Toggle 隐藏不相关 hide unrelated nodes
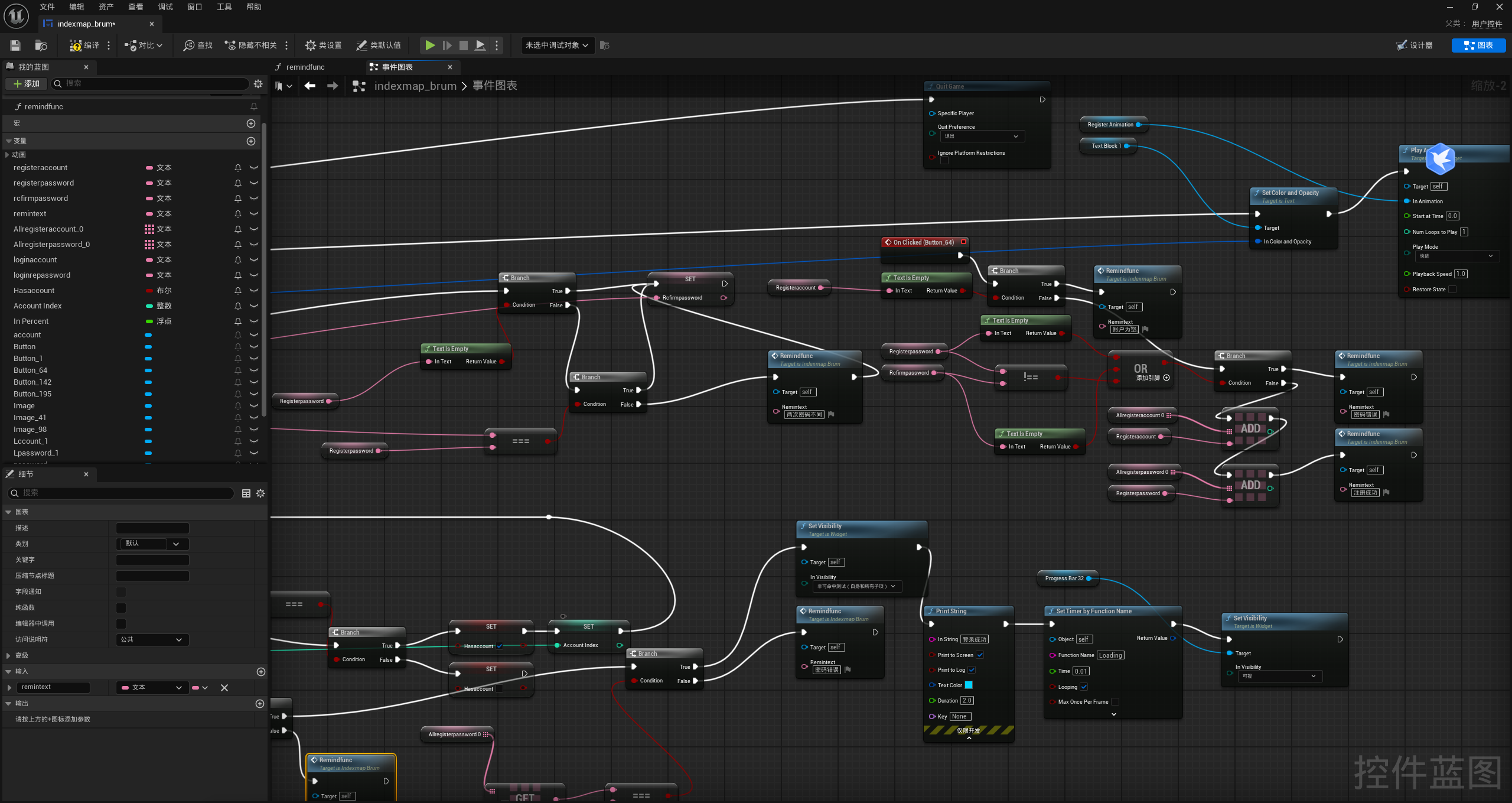The image size is (1512, 803). (x=251, y=45)
